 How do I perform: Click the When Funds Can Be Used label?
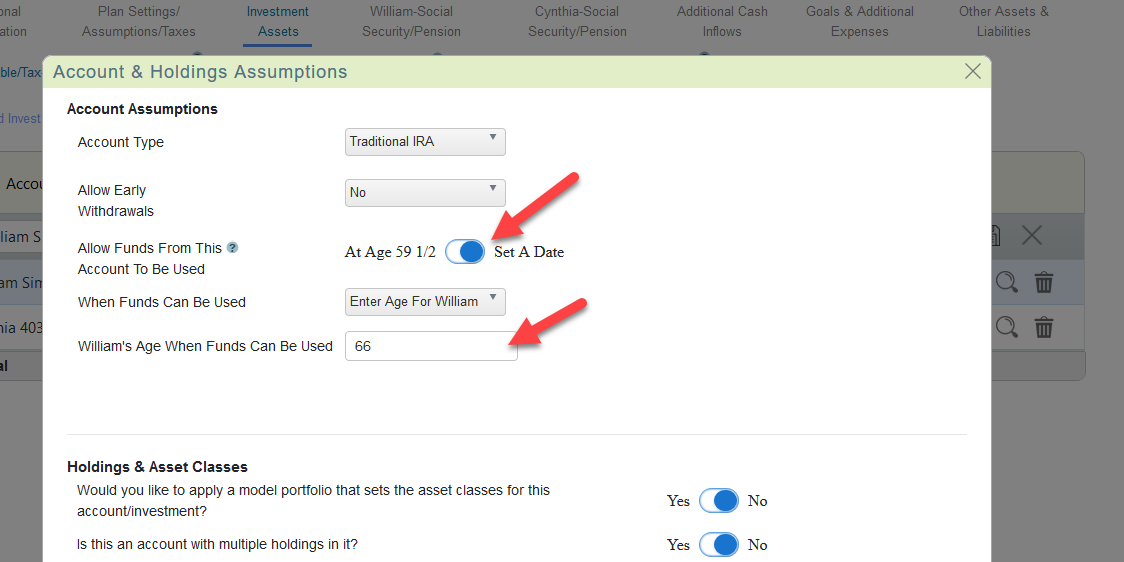pyautogui.click(x=161, y=303)
